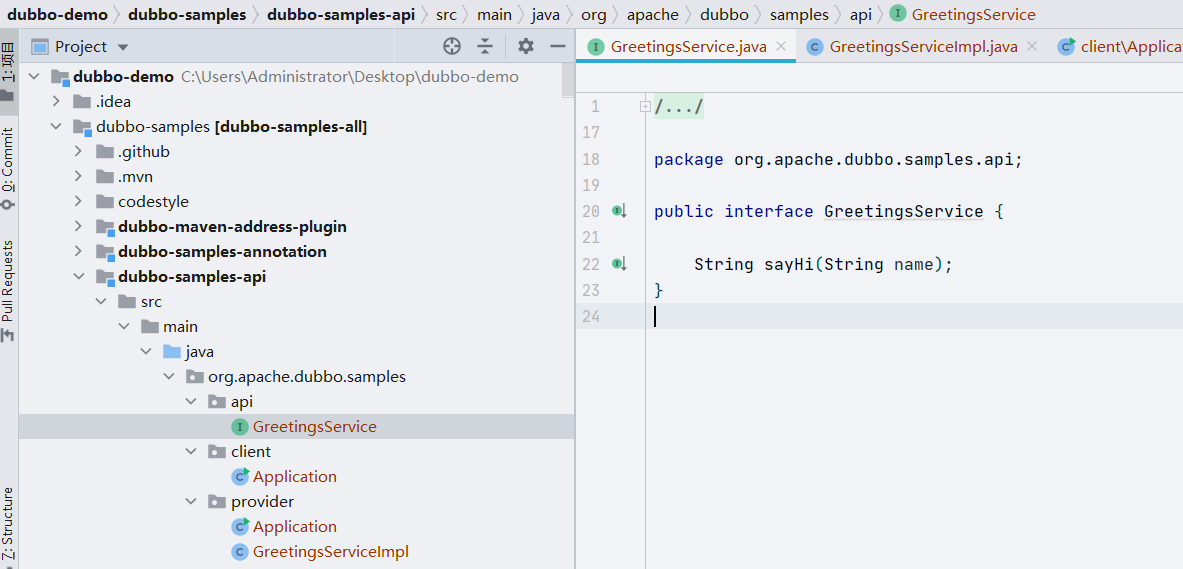Click src in the breadcrumb bar
Image resolution: width=1183 pixels, height=569 pixels.
click(446, 14)
